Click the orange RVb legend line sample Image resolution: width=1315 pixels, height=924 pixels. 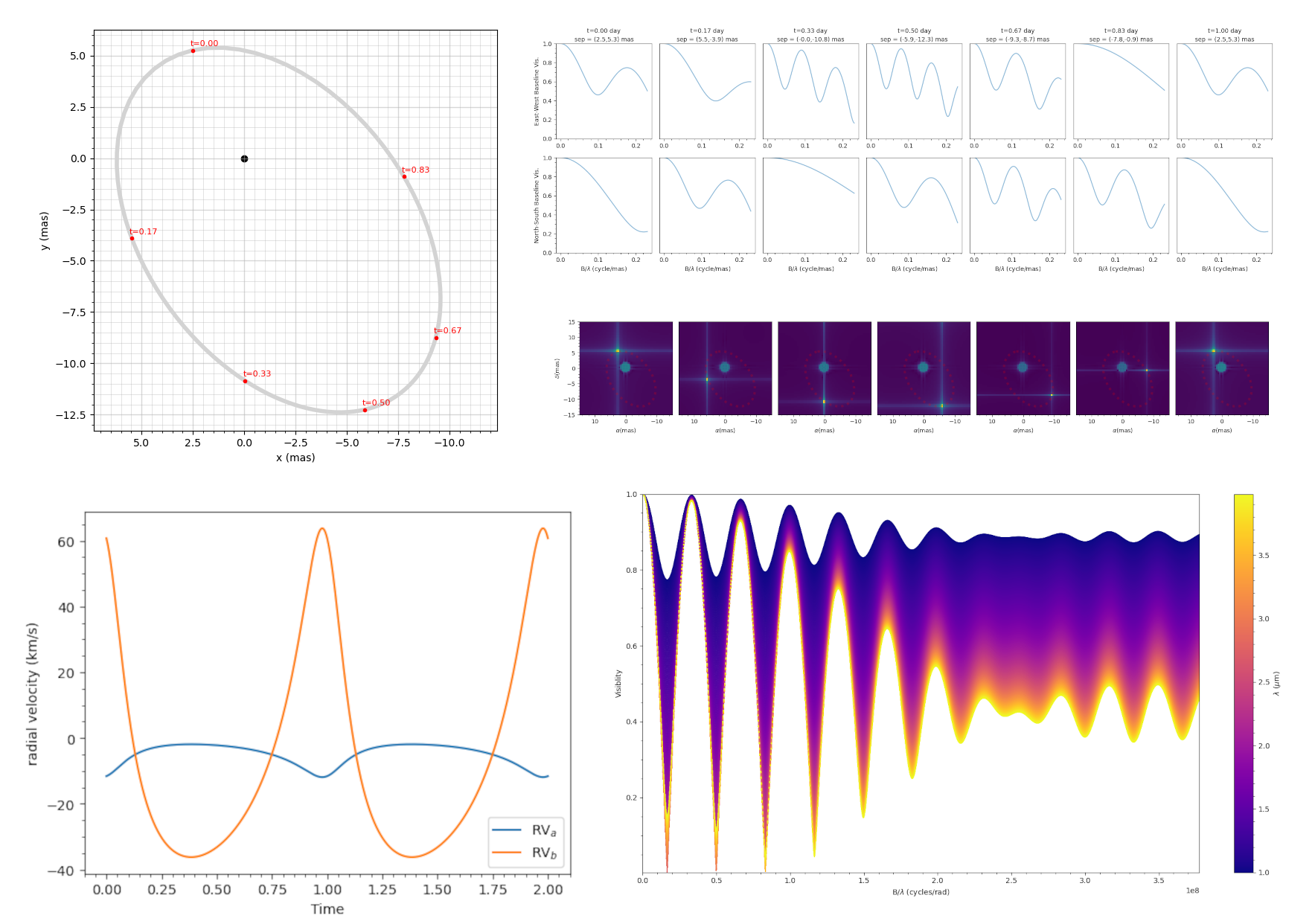coord(507,852)
